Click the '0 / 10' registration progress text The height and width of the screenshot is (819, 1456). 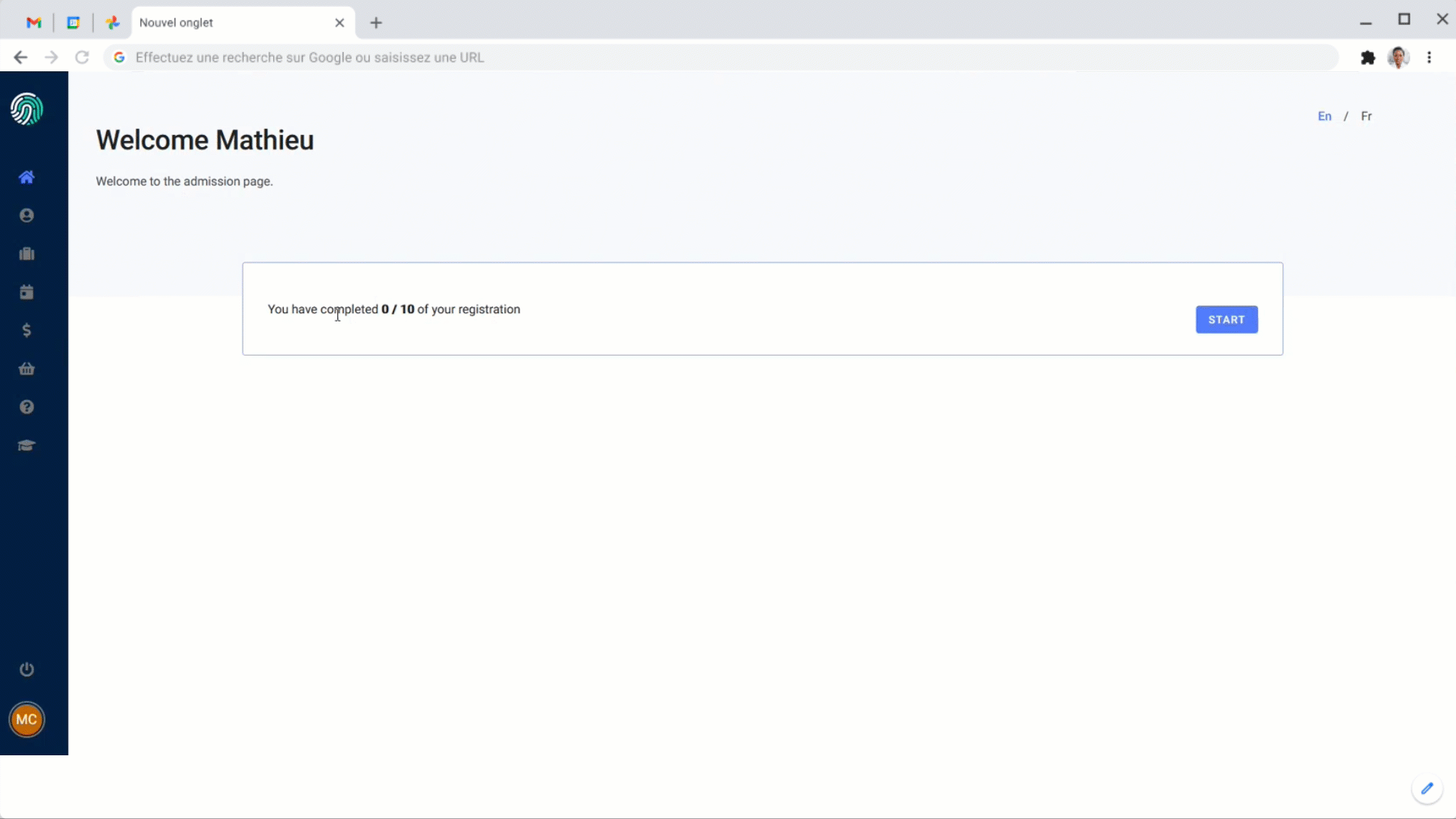point(398,309)
